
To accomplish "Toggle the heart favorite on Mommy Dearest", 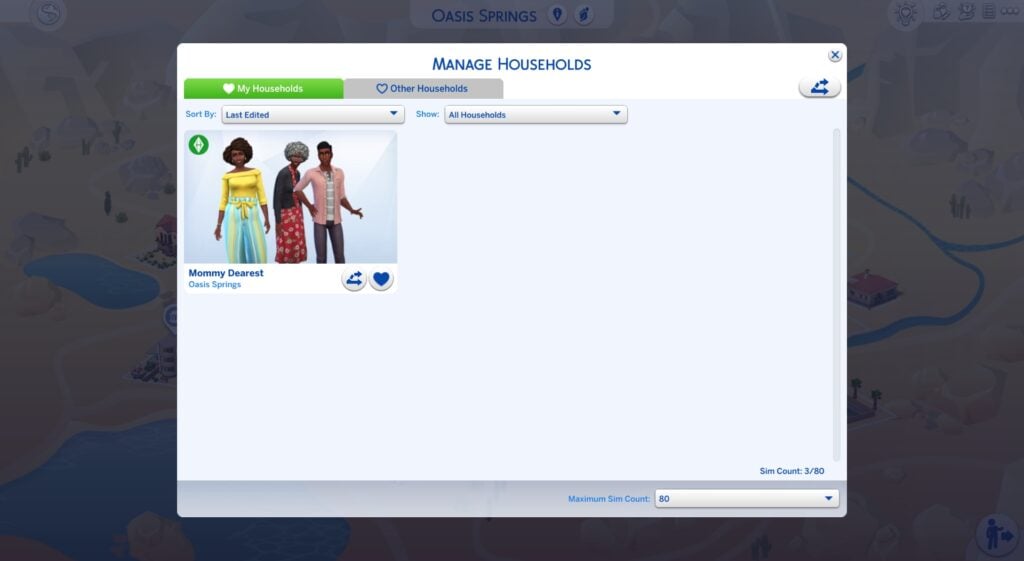I will tap(381, 279).
